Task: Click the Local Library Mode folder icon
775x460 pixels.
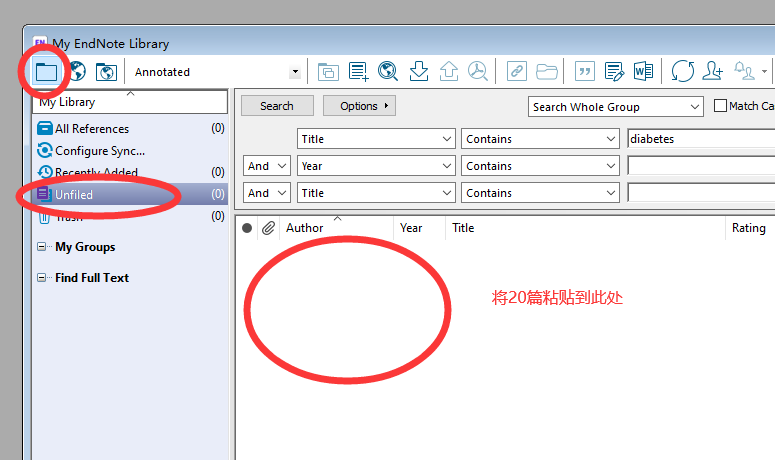Action: 46,72
